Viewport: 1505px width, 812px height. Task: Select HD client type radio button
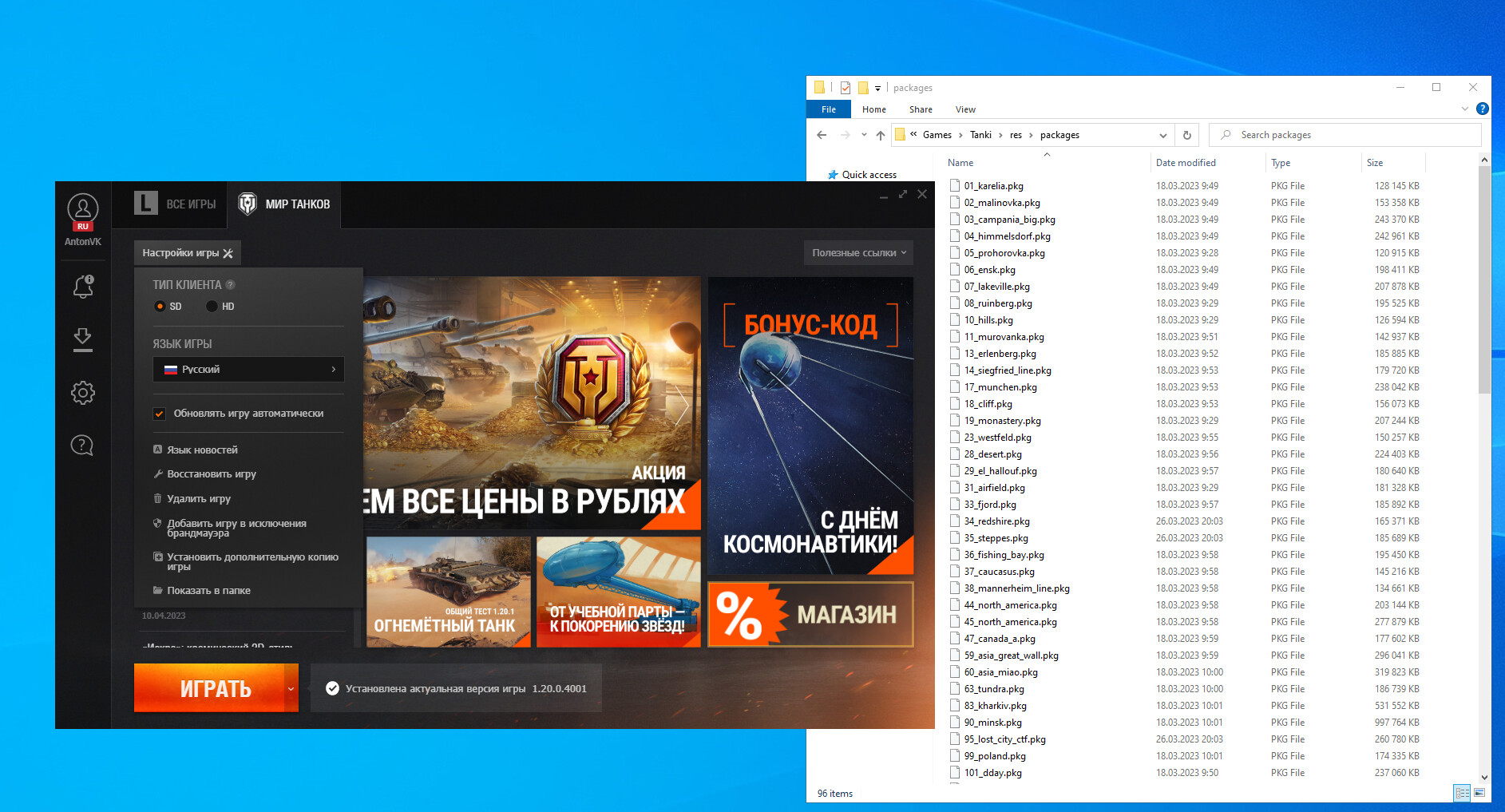(x=212, y=307)
